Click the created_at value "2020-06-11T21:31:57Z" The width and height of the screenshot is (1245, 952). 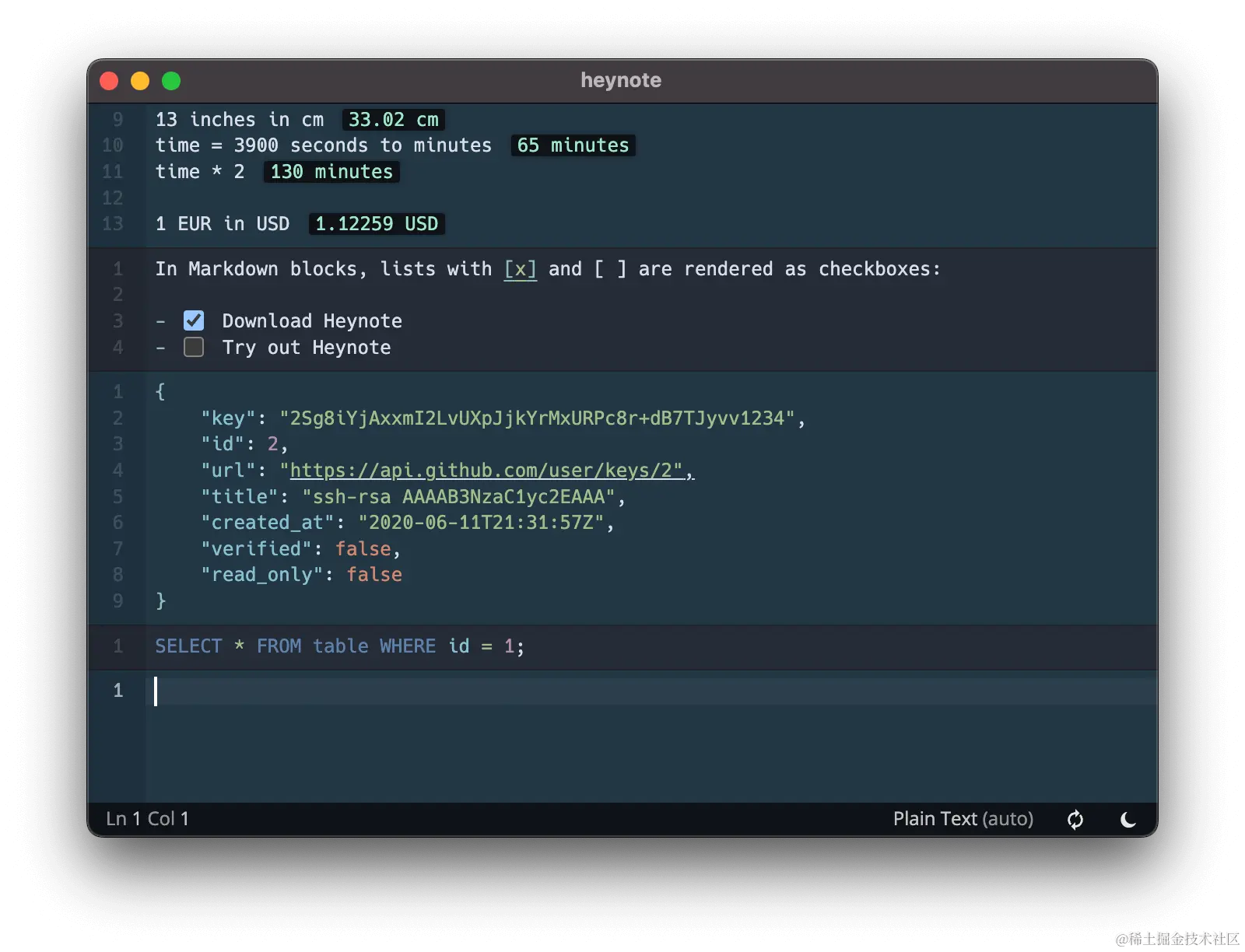tap(481, 523)
